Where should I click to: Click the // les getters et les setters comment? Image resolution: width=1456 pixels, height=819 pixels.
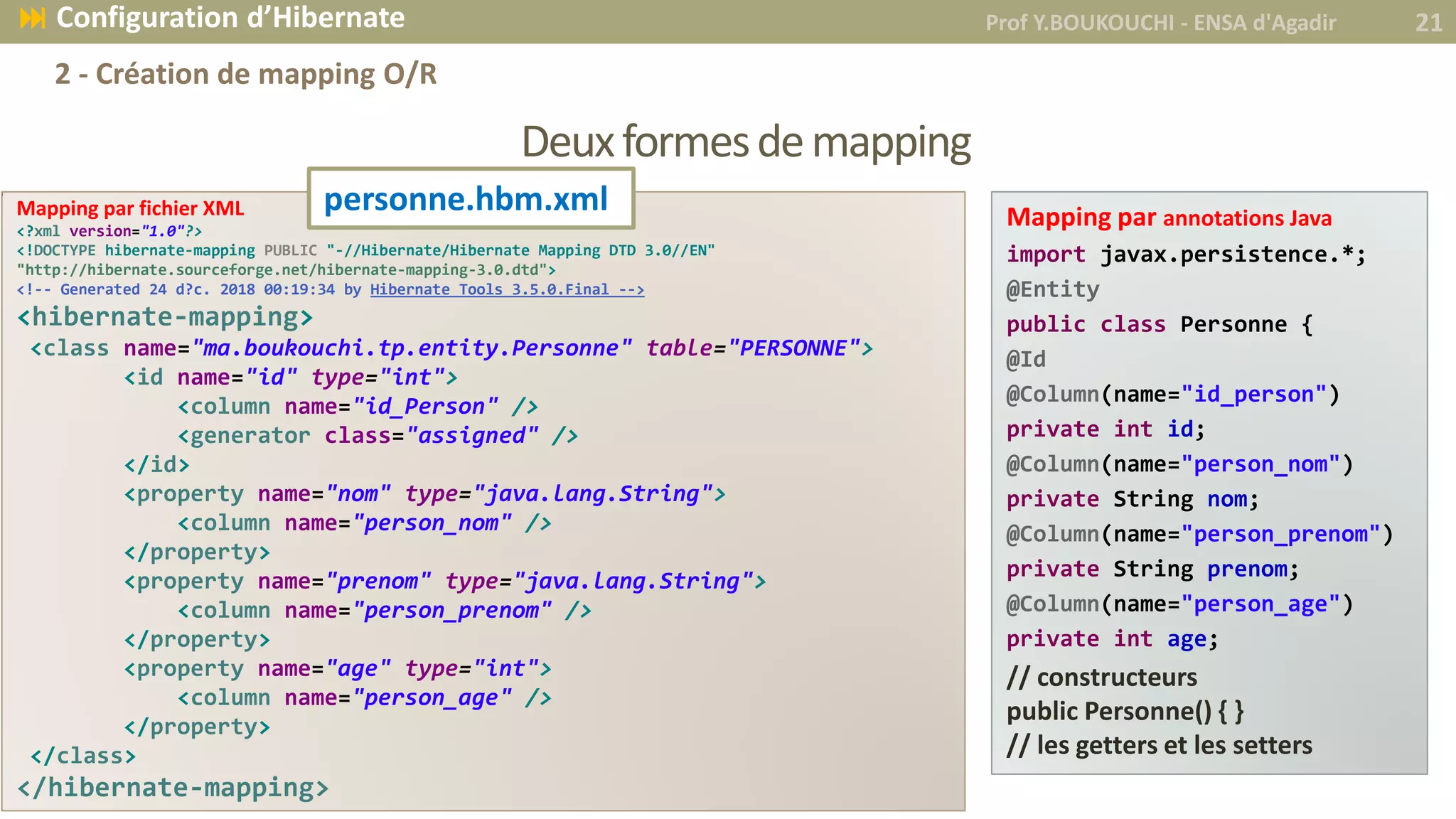pyautogui.click(x=1160, y=745)
